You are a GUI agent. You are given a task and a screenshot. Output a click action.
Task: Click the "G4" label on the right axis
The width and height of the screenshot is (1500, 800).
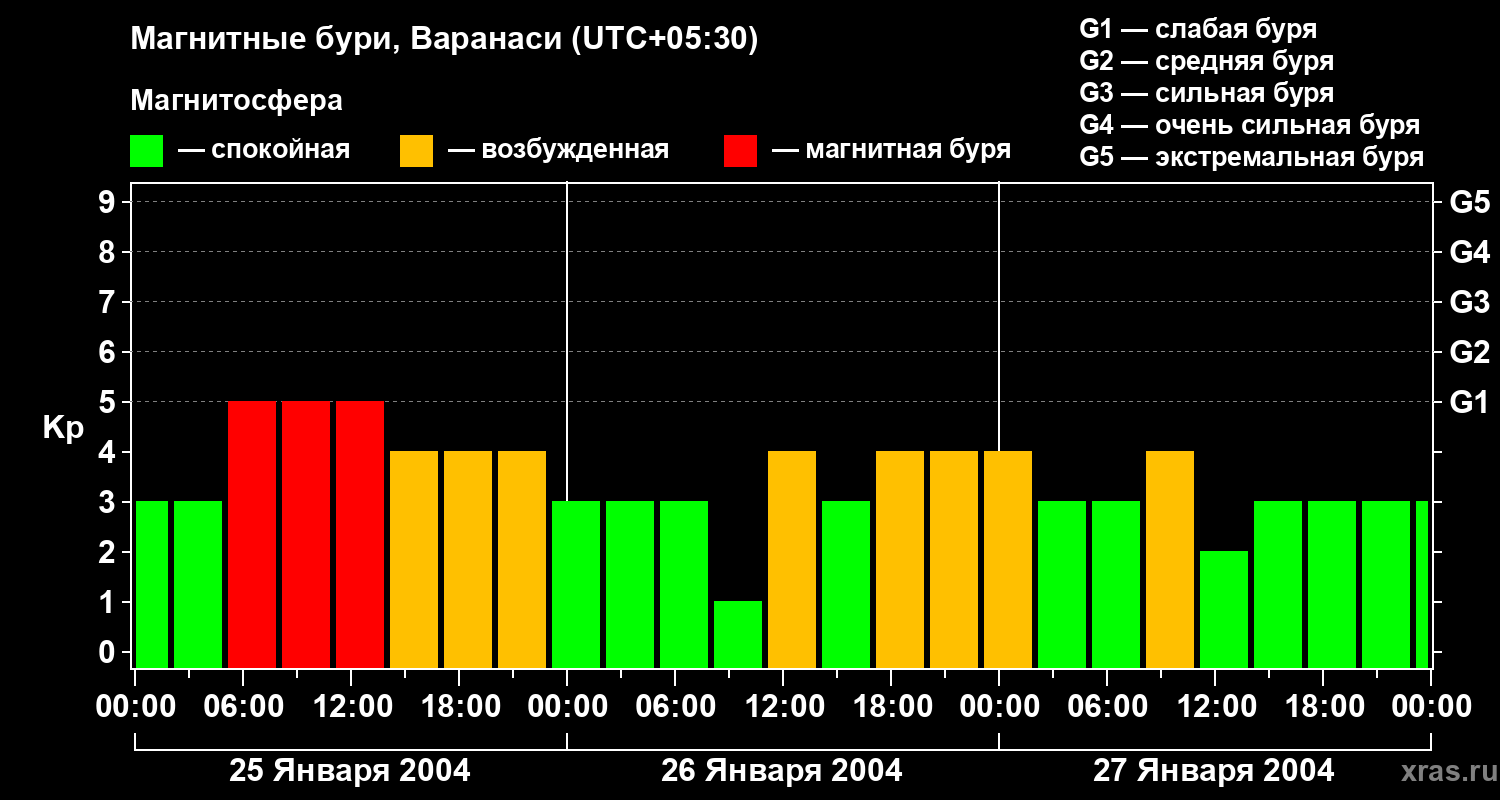(1469, 252)
